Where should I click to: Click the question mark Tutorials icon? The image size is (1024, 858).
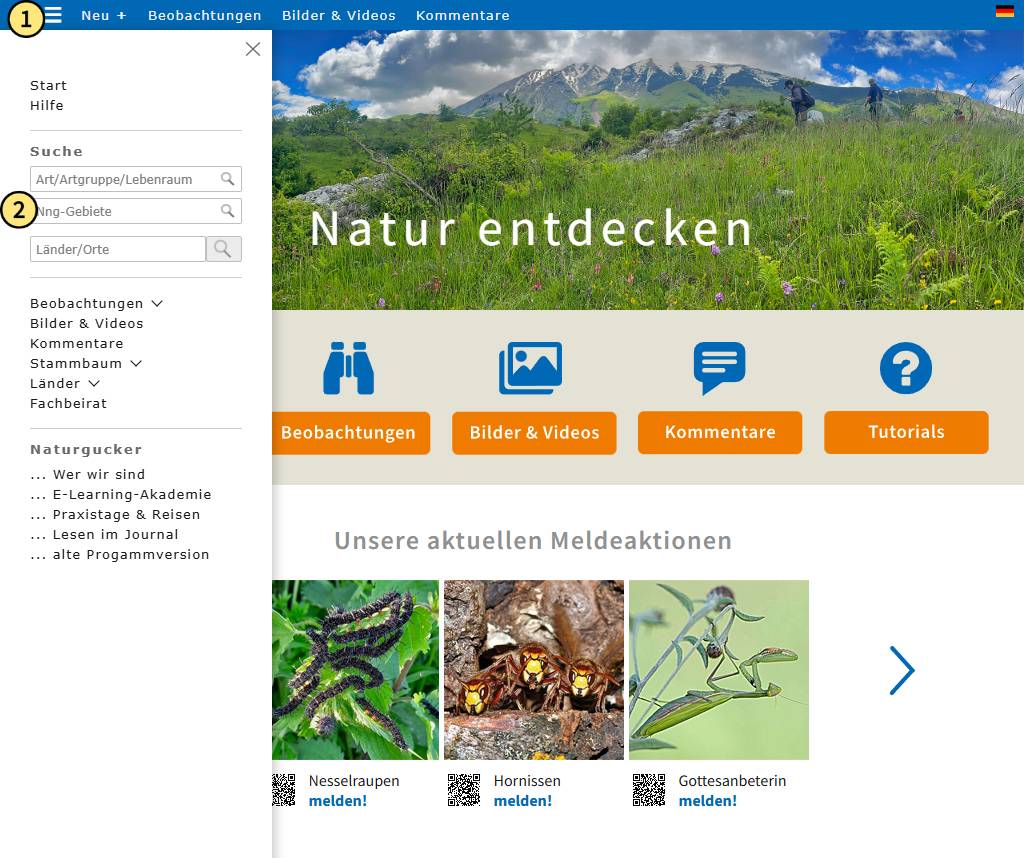(906, 368)
